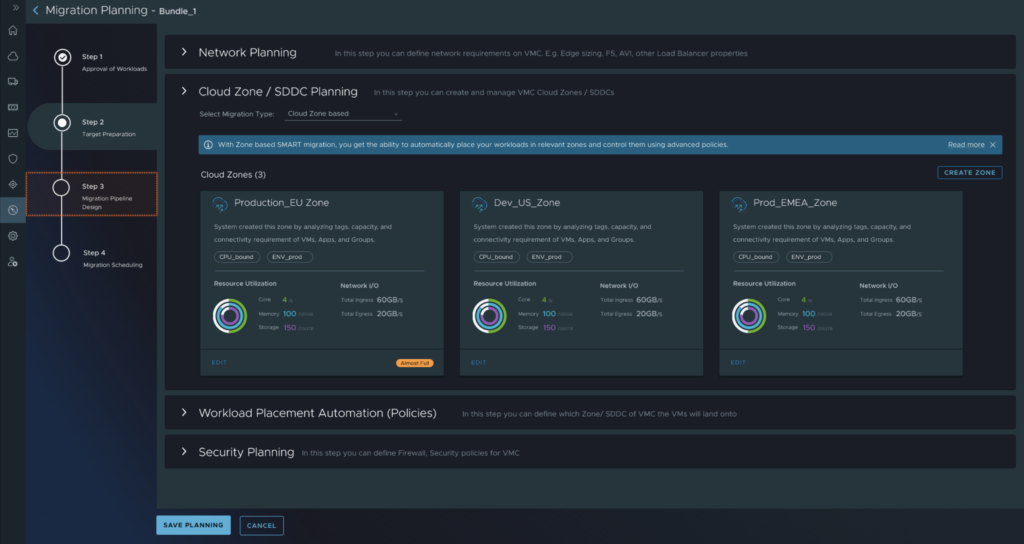Screen dimensions: 1024x544
Task: Select the active compass icon in sidebar
Action: 12,210
